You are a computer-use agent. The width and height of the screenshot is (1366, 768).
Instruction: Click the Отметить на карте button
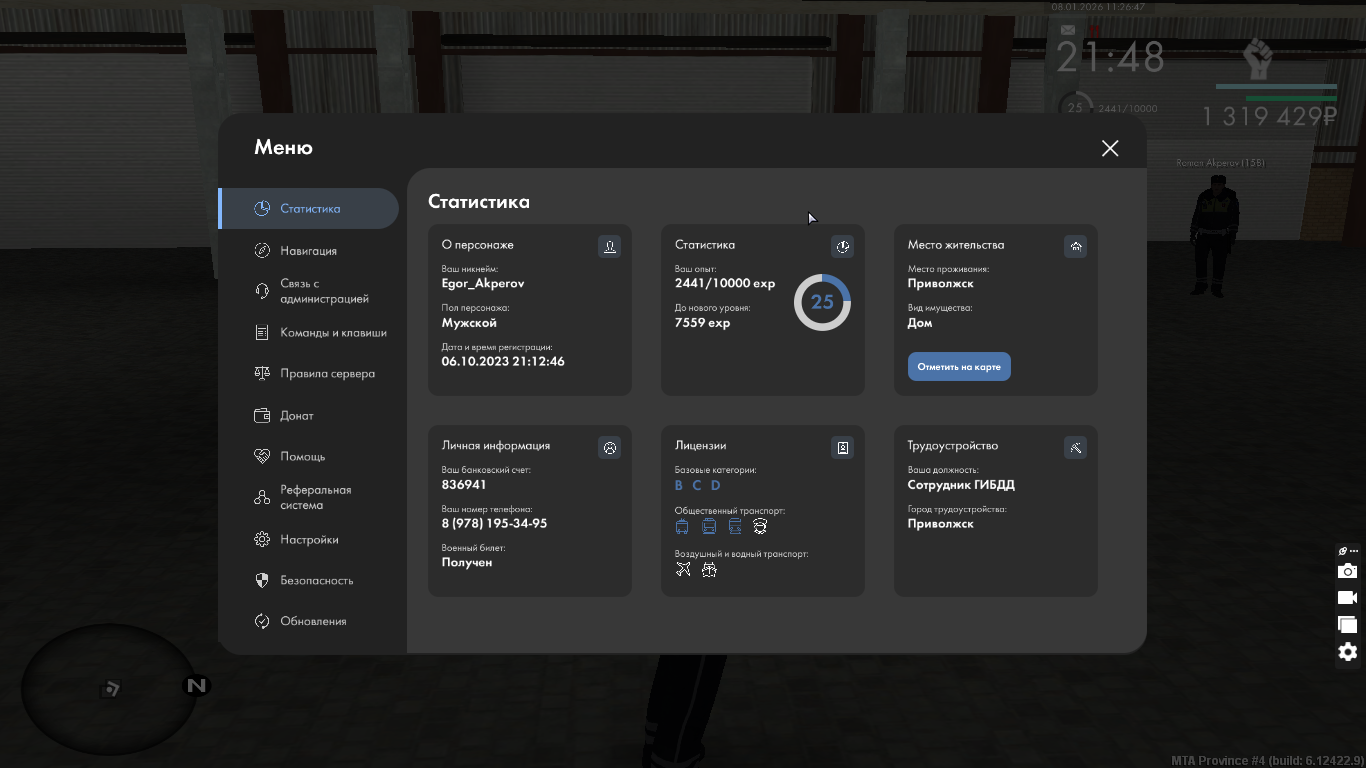(x=959, y=366)
